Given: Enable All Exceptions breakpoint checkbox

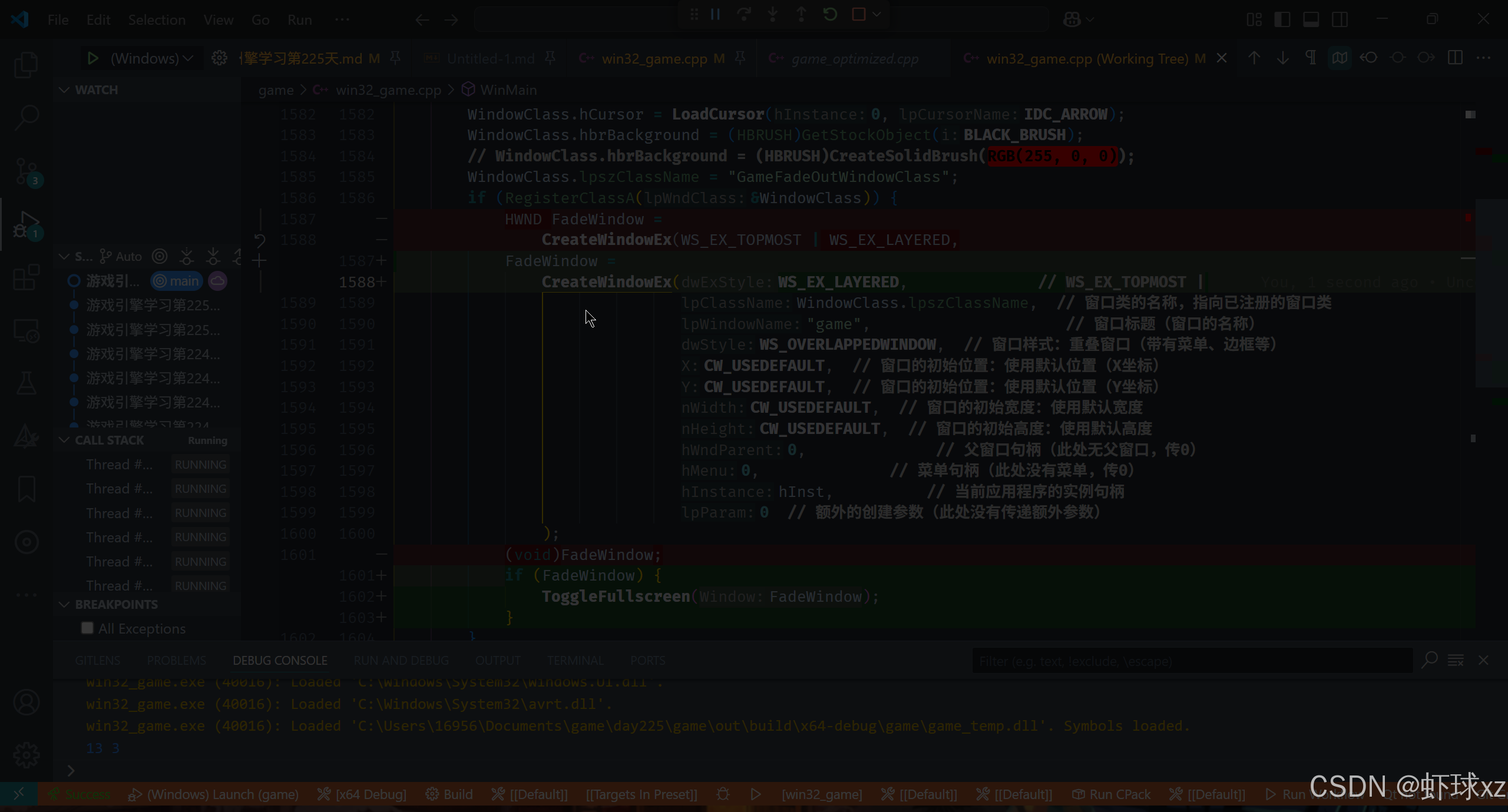Looking at the screenshot, I should [x=87, y=628].
